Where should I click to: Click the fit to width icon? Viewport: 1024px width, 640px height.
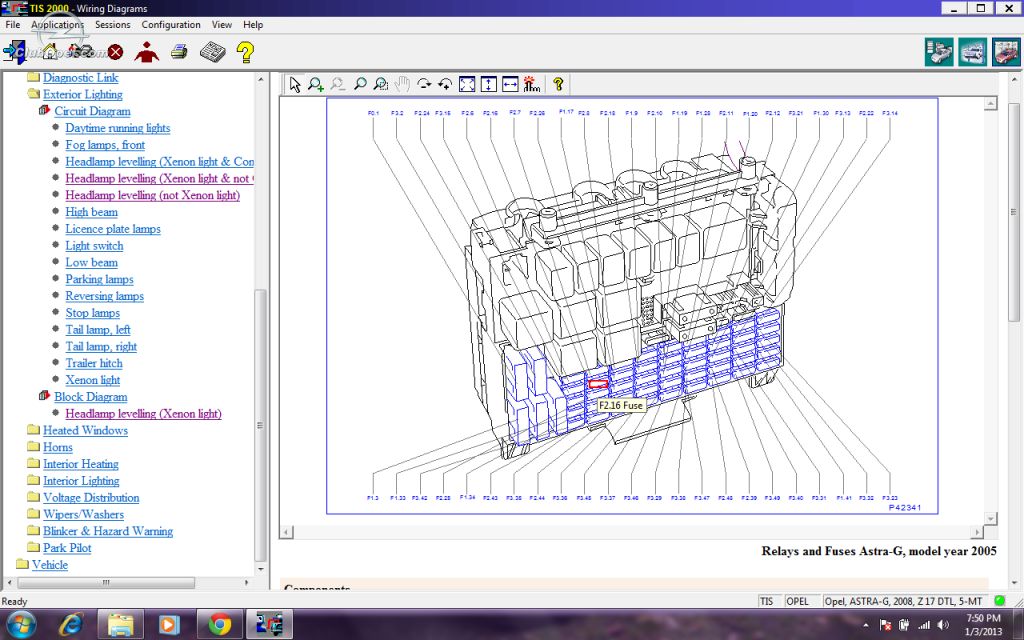tap(510, 84)
